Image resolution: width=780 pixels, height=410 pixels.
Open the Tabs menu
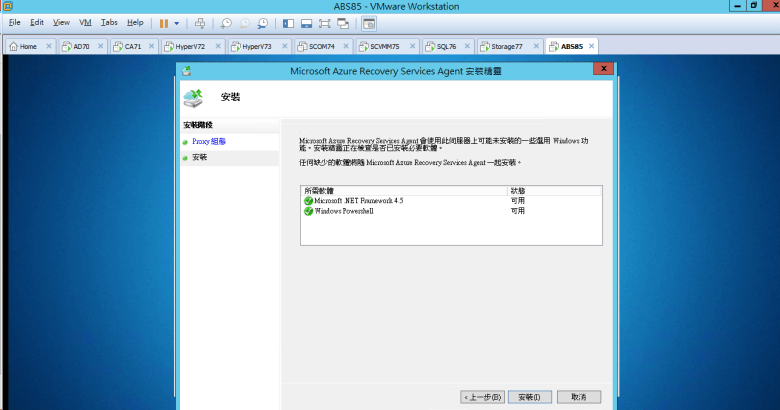tap(109, 22)
